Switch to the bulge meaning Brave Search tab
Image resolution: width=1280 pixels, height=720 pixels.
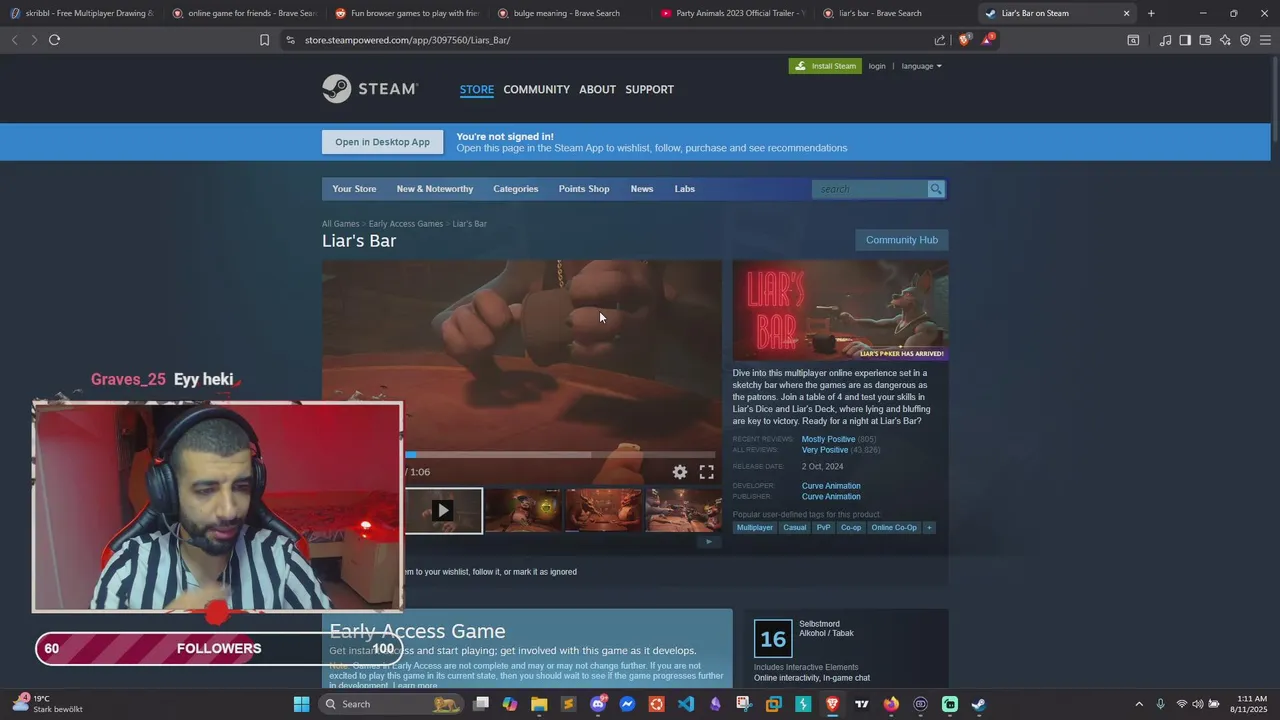tap(569, 13)
